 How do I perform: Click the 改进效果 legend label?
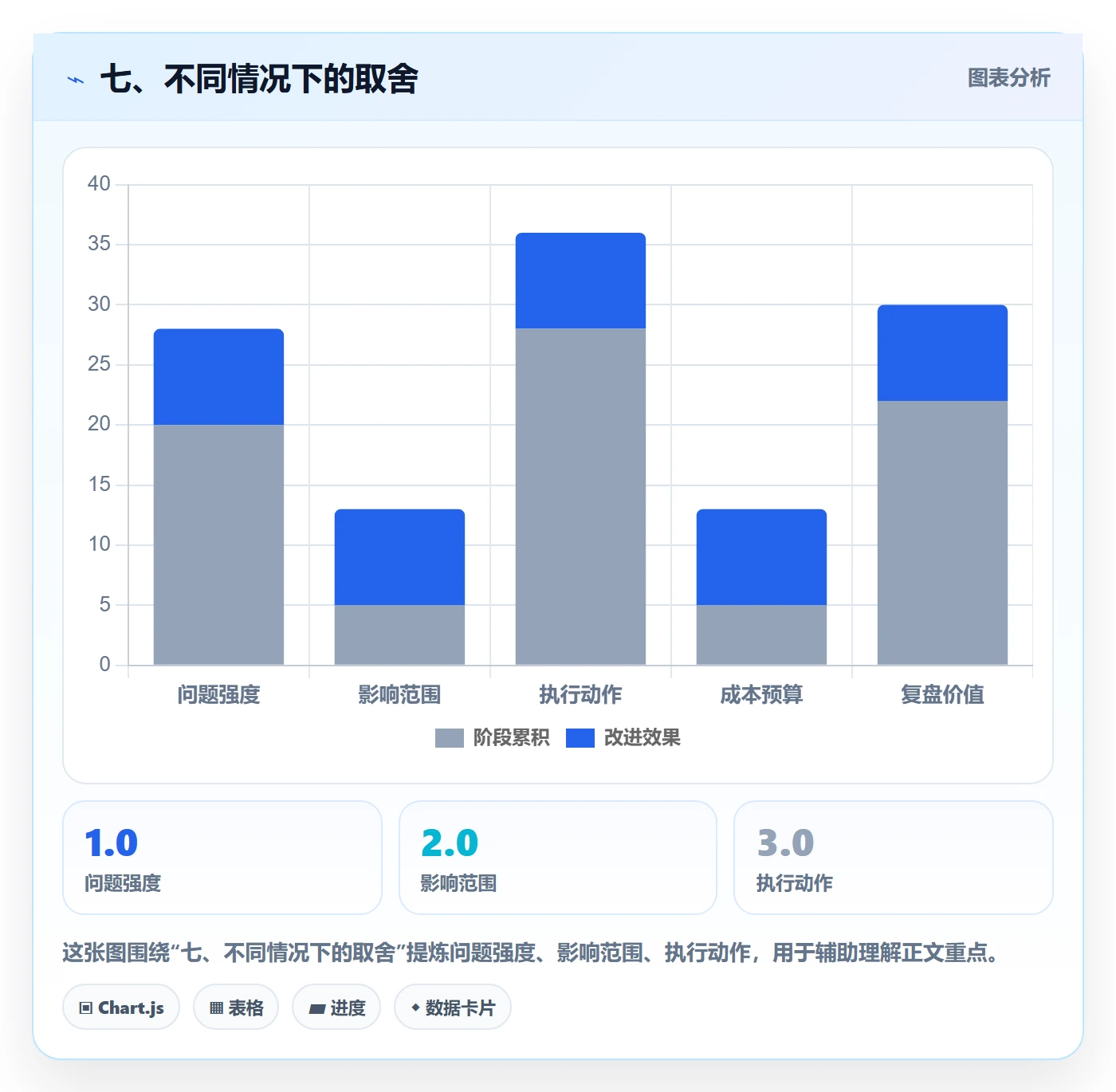tap(642, 738)
